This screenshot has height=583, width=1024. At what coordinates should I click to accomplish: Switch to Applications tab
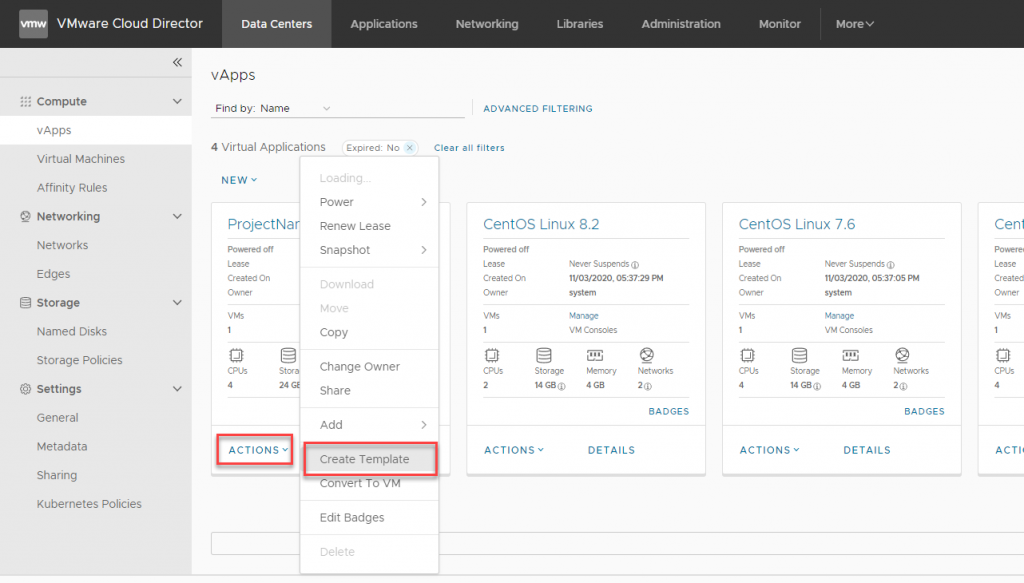coord(384,24)
